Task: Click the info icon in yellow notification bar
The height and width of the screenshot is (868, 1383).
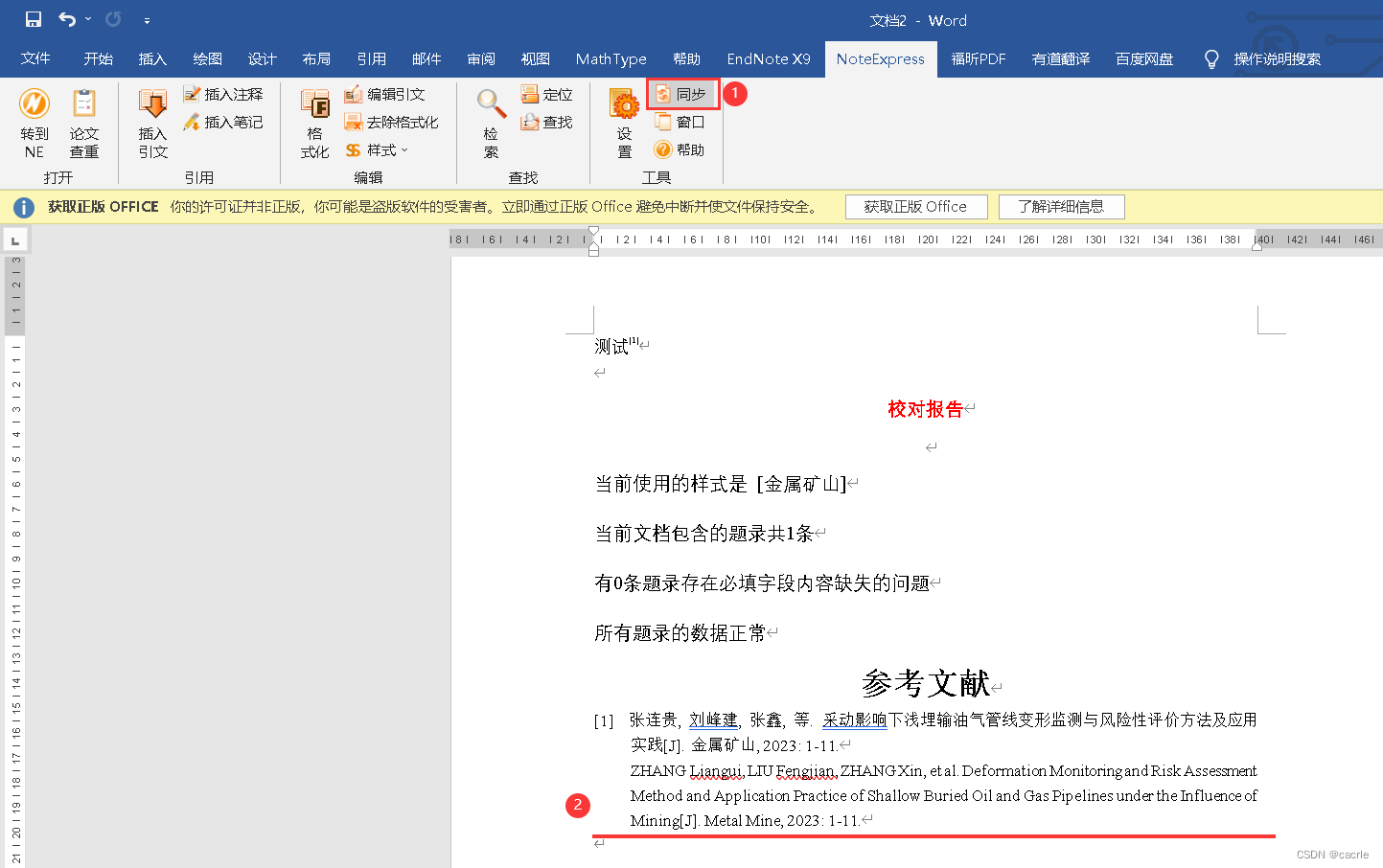Action: (x=24, y=207)
